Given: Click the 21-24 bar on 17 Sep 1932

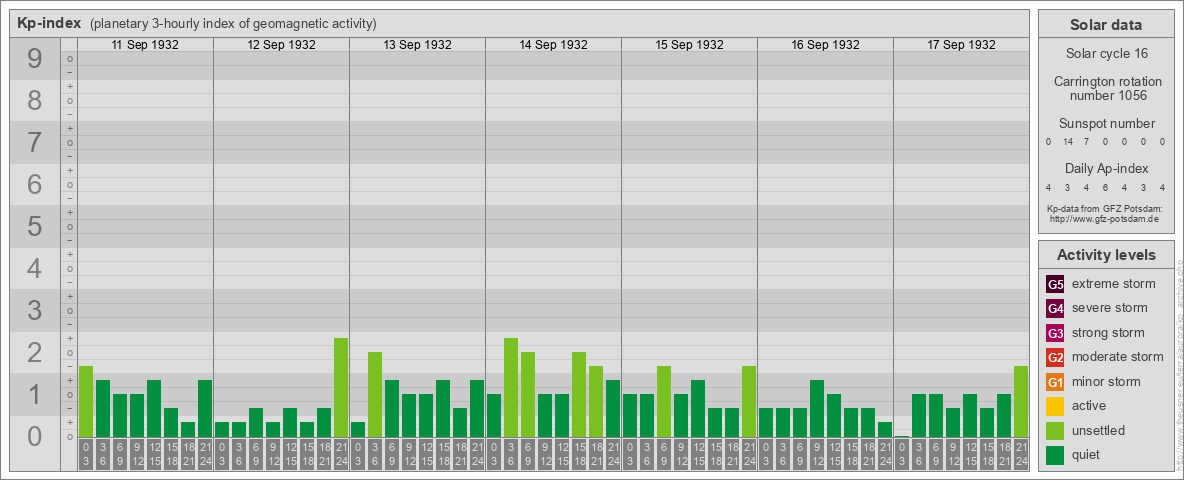Looking at the screenshot, I should tap(1021, 402).
